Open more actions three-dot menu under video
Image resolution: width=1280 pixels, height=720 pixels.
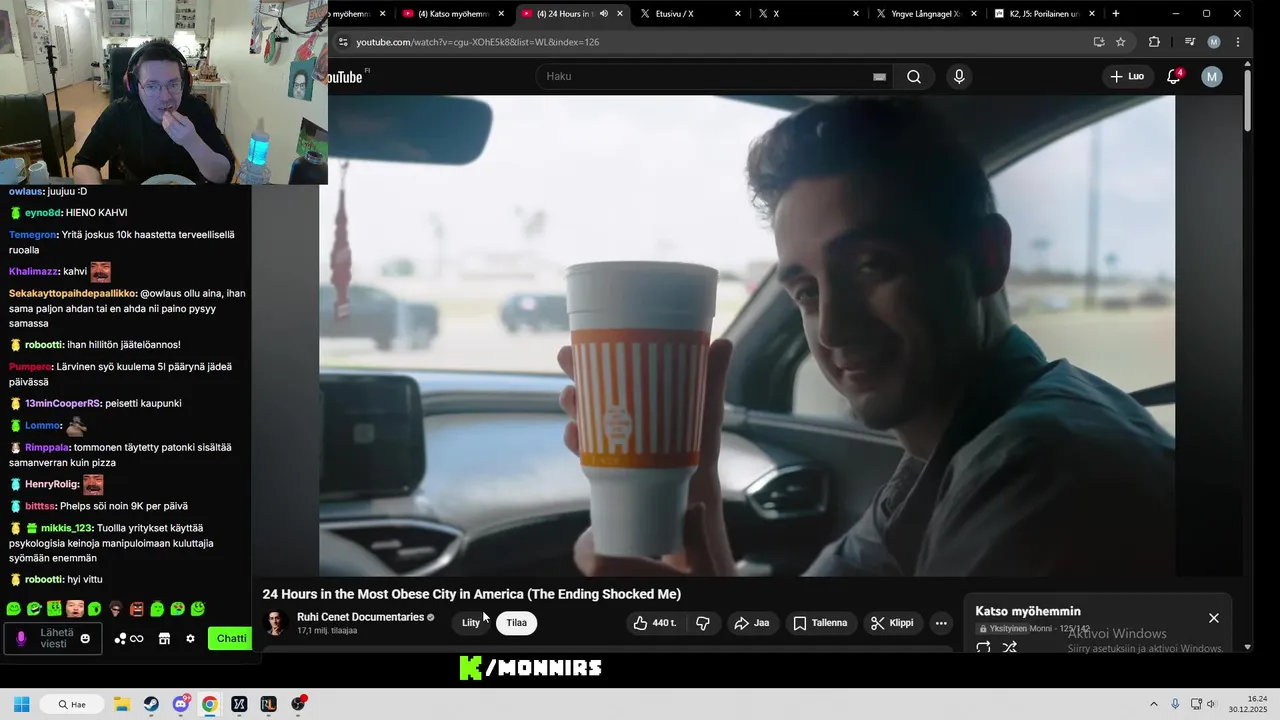click(941, 623)
